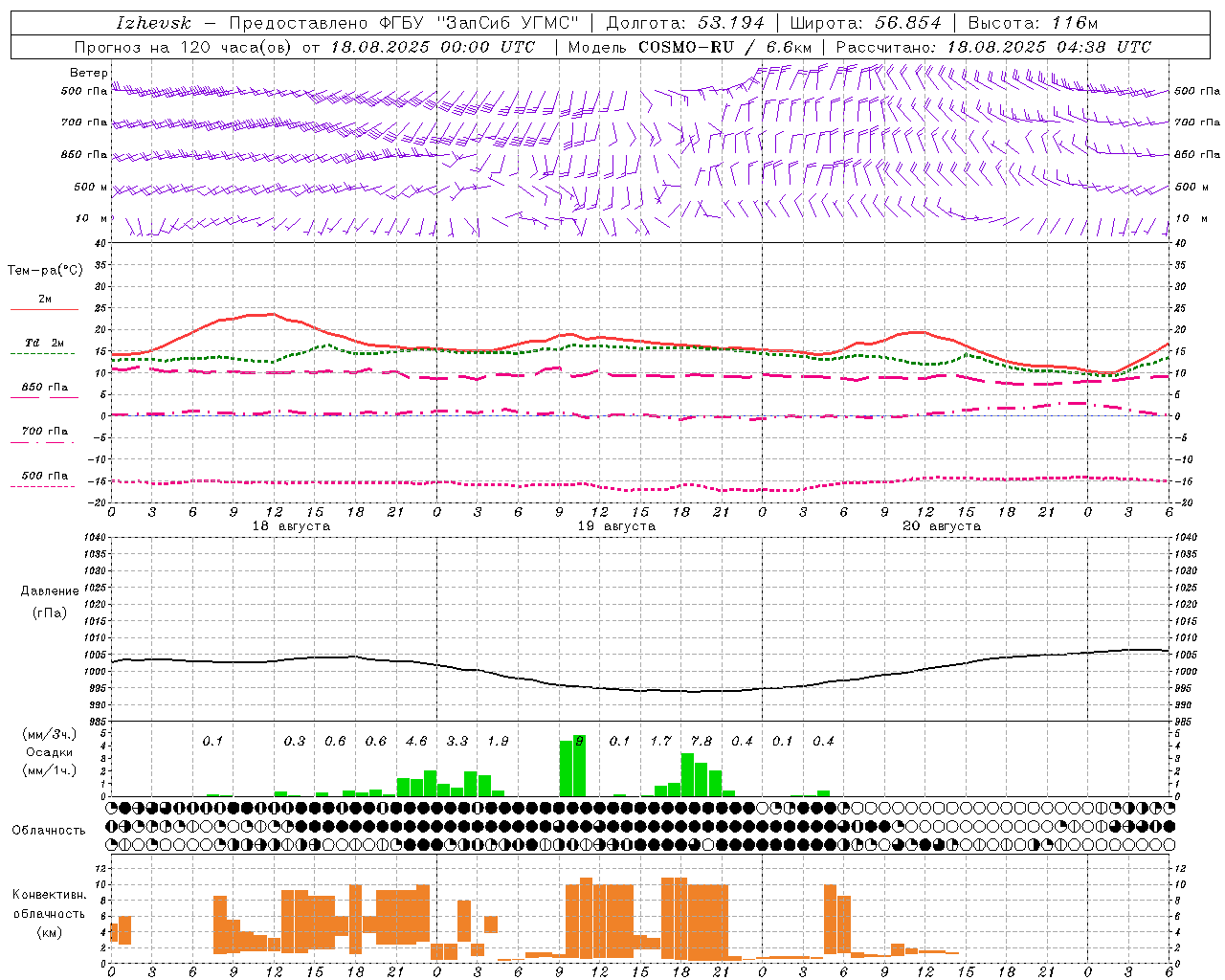Click the "Широта: 56.854" header field
The image size is (1225, 980).
click(x=865, y=23)
